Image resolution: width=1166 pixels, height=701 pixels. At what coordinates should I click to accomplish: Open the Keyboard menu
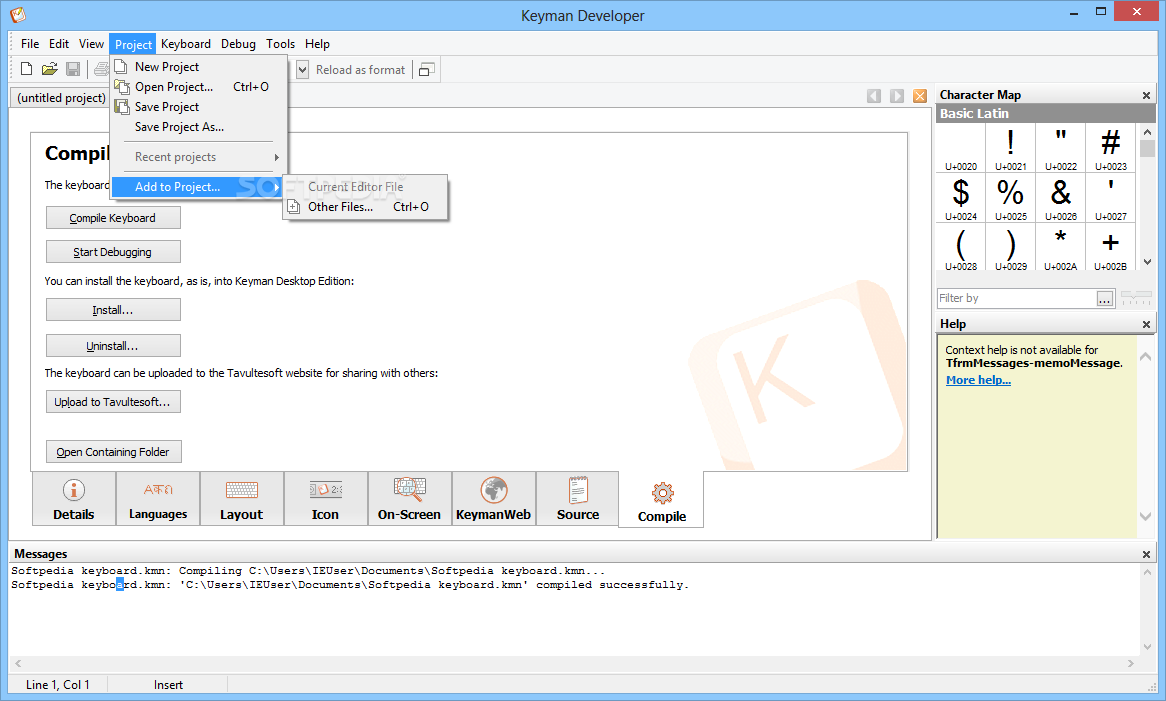click(186, 44)
